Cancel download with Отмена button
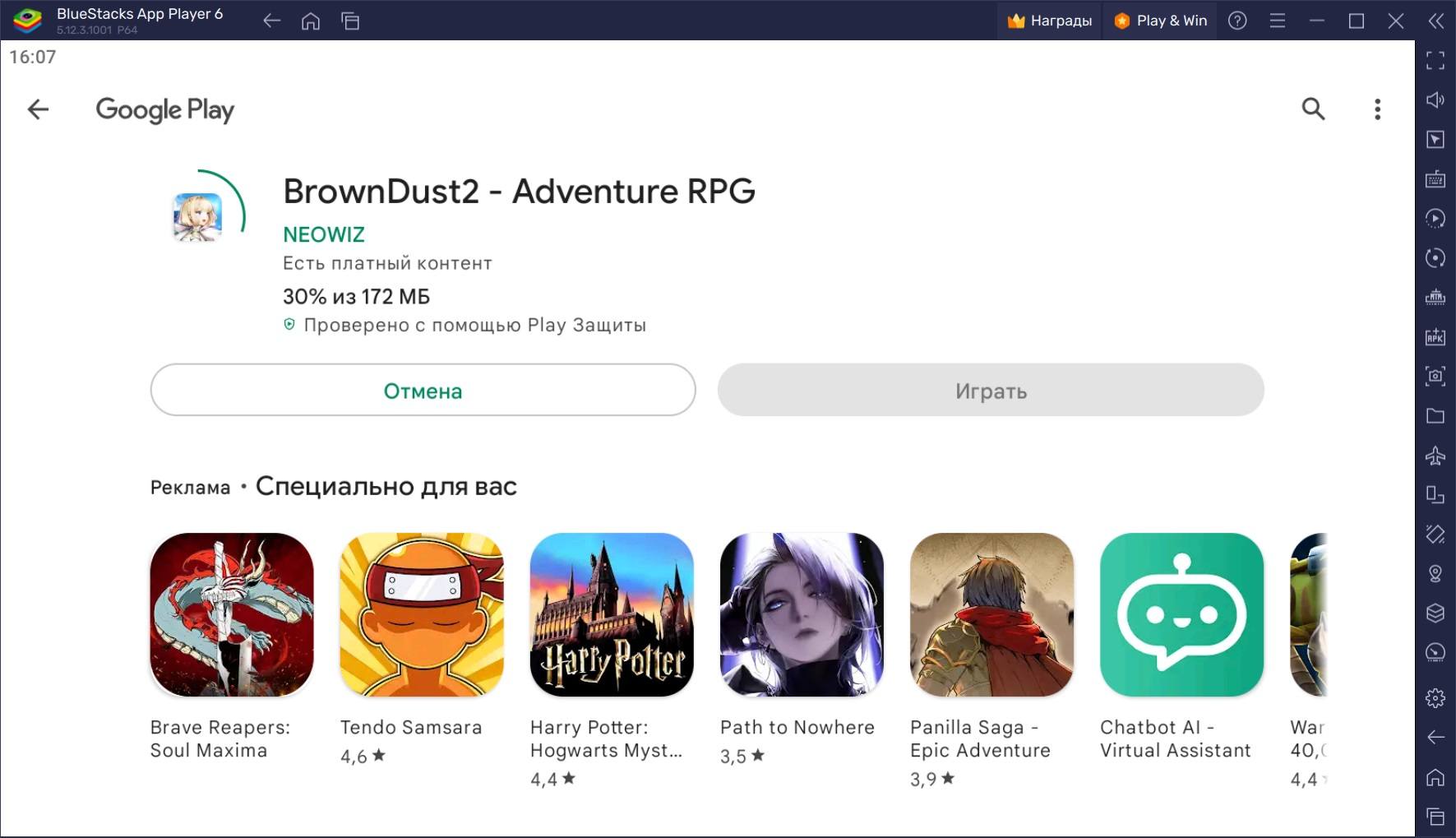This screenshot has width=1456, height=838. [x=423, y=390]
